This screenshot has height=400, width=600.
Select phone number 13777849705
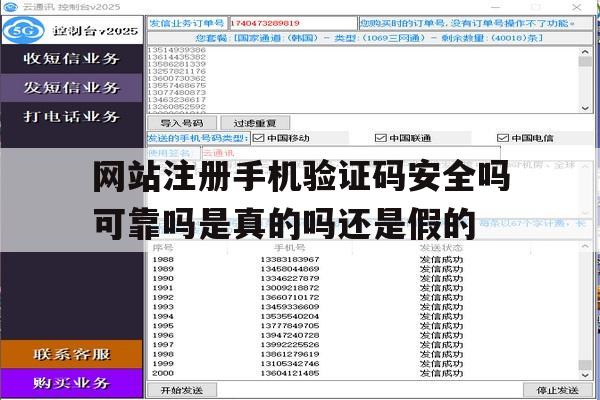click(290, 326)
